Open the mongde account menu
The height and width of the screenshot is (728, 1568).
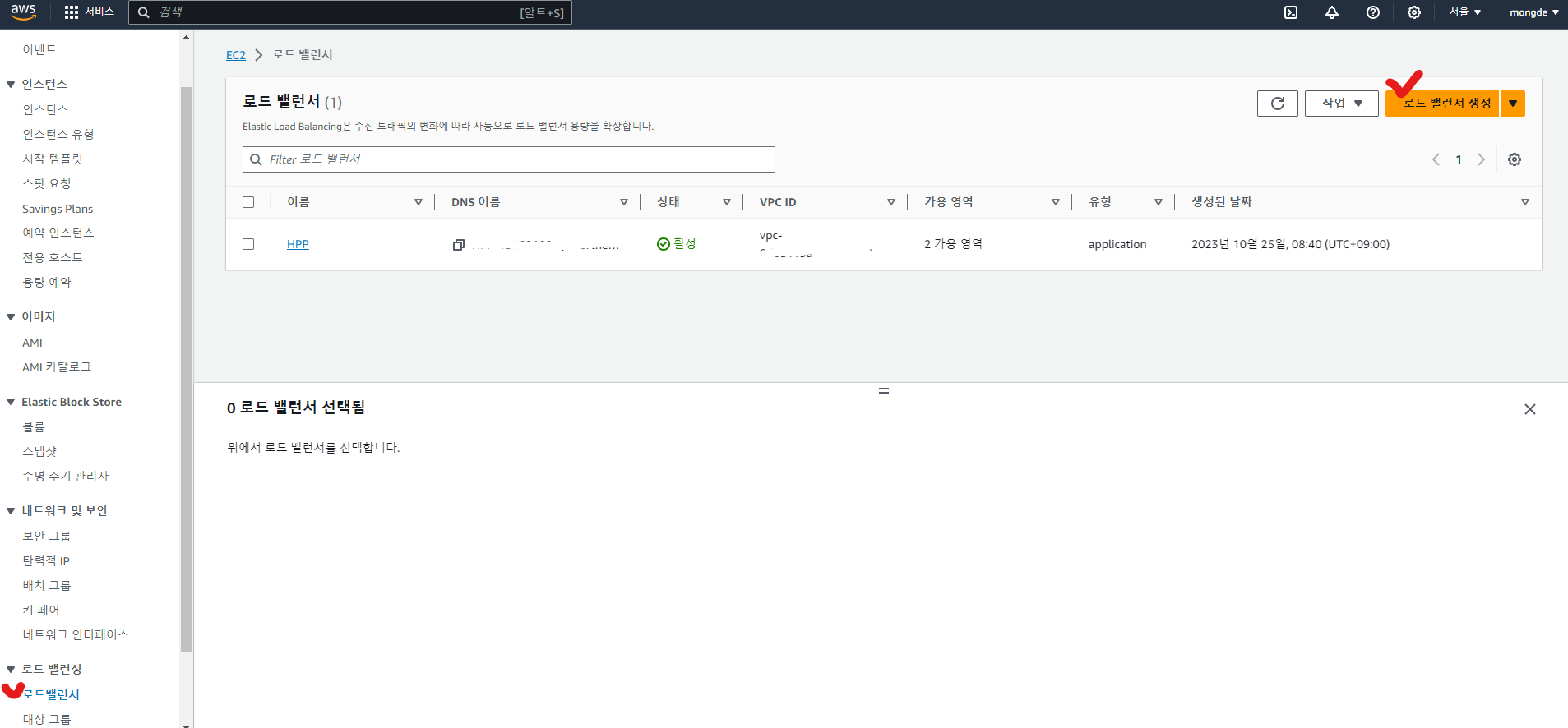1534,12
